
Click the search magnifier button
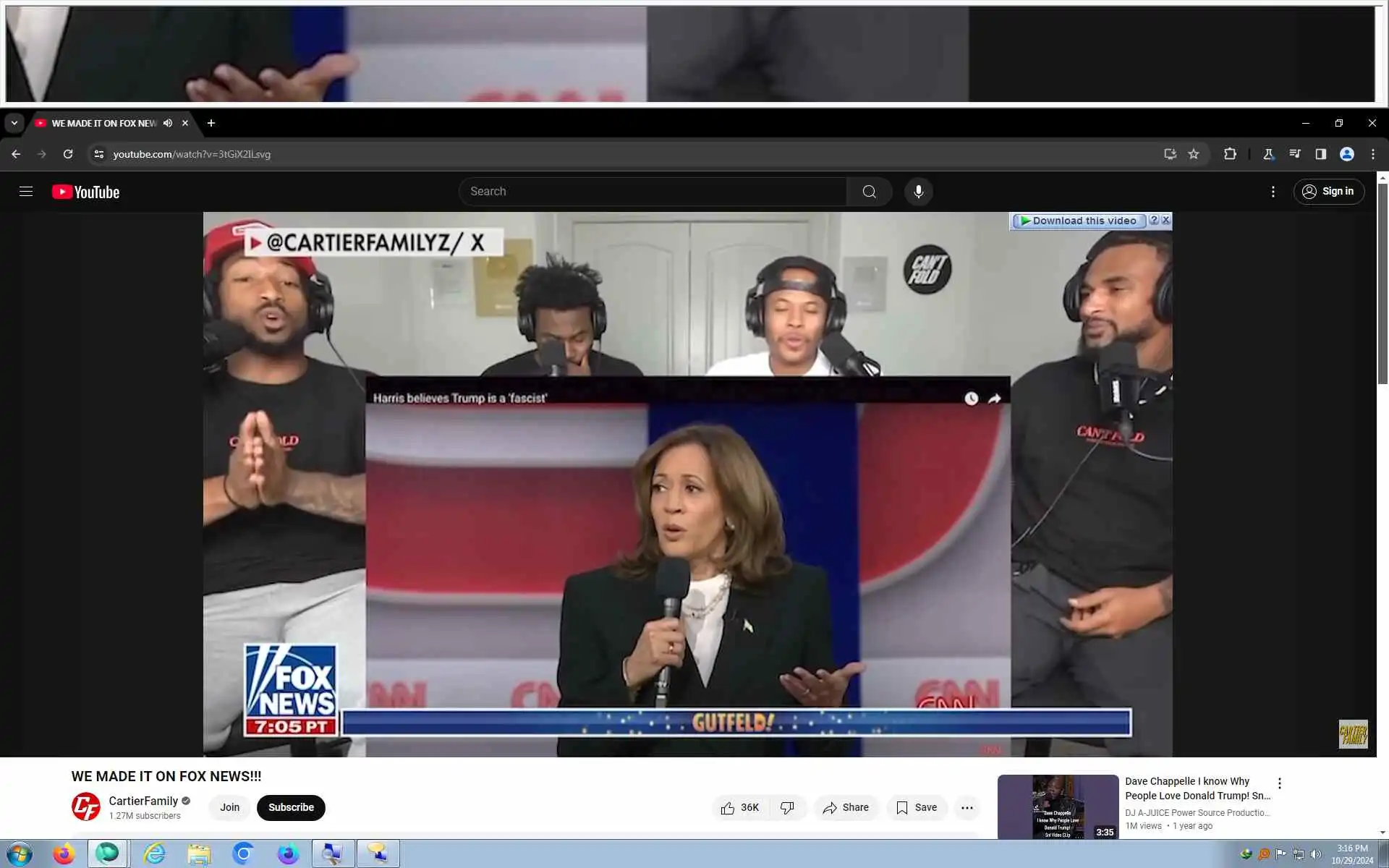(x=869, y=192)
